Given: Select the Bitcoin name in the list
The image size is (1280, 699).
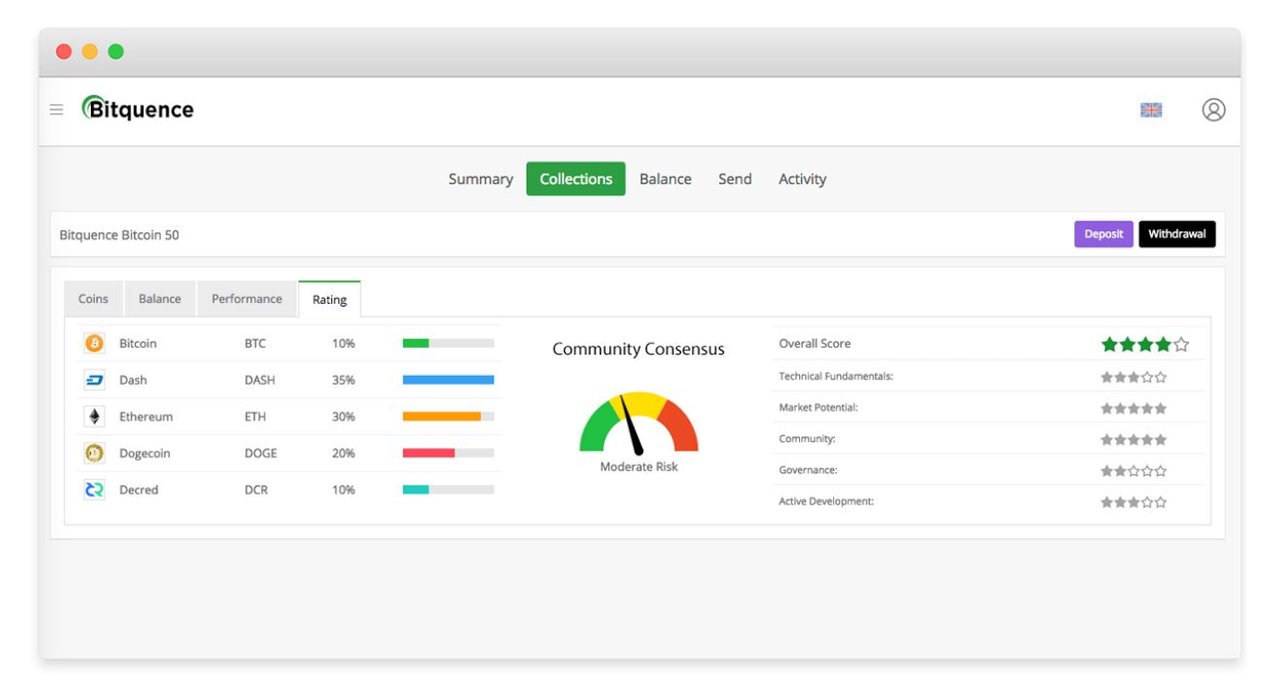Looking at the screenshot, I should [x=138, y=343].
